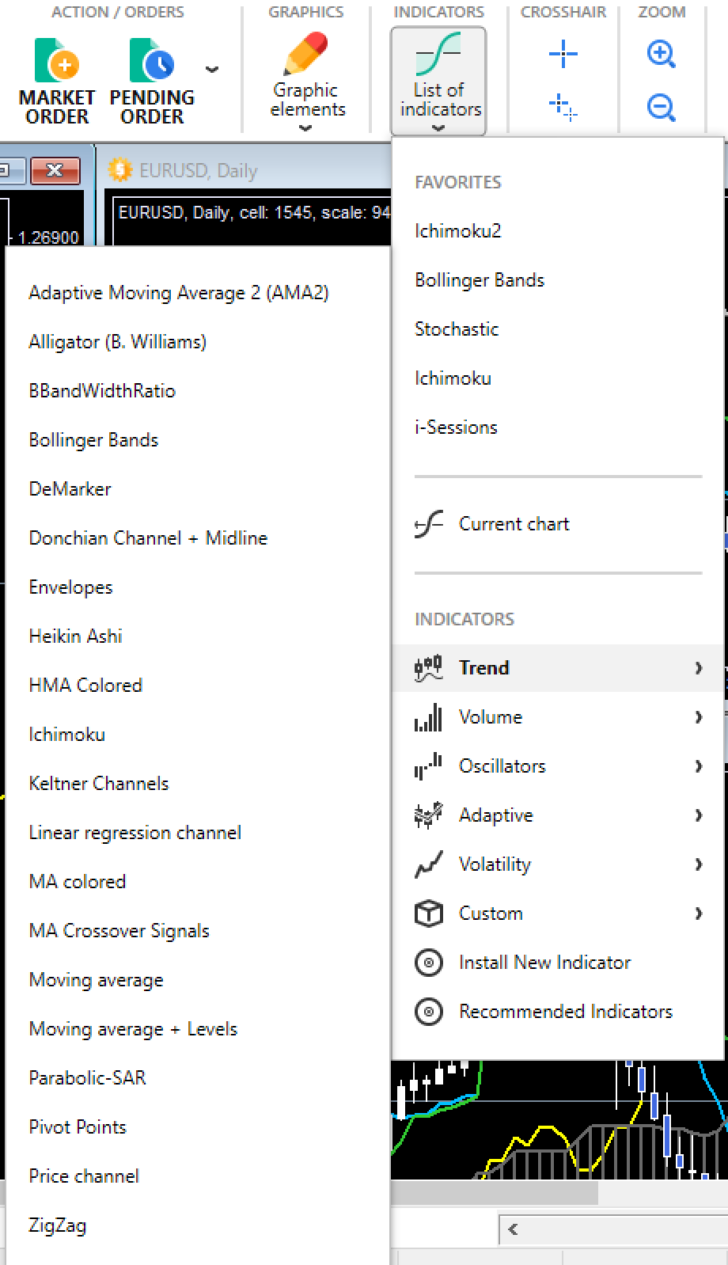This screenshot has width=728, height=1265.
Task: Open Recommended Indicators
Action: coord(565,1011)
